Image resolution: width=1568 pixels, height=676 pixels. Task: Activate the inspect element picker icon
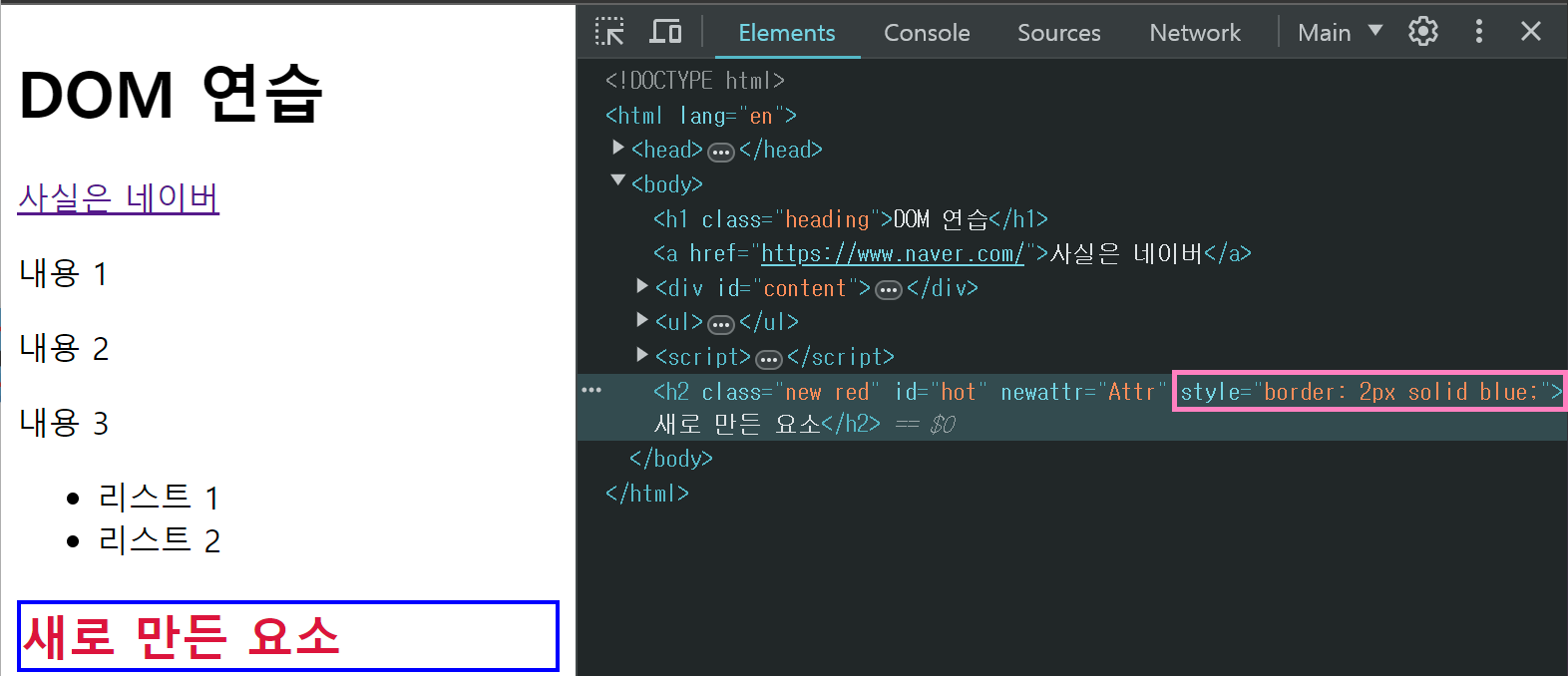click(609, 32)
